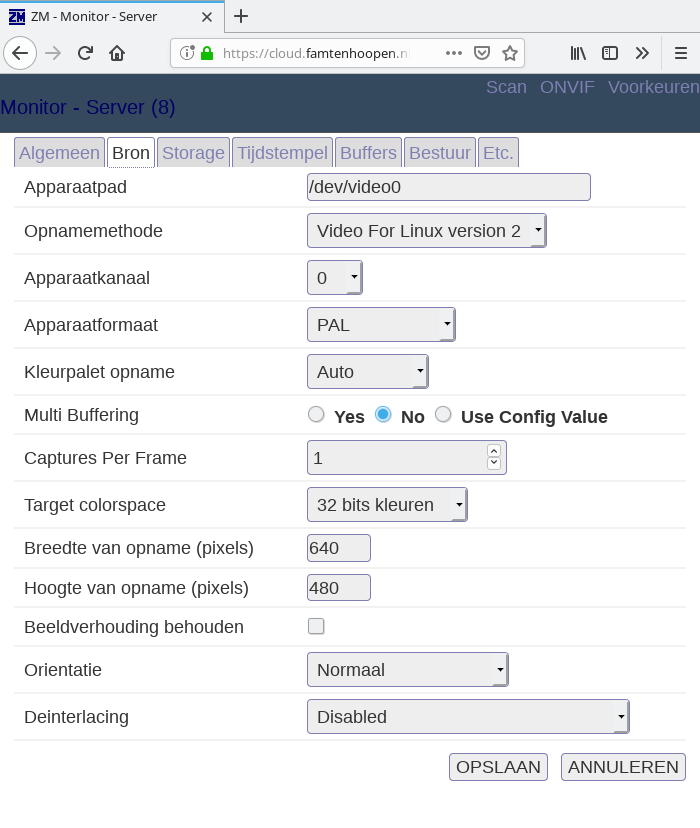Open the Library bookshelf icon
The height and width of the screenshot is (828, 700).
[x=578, y=53]
